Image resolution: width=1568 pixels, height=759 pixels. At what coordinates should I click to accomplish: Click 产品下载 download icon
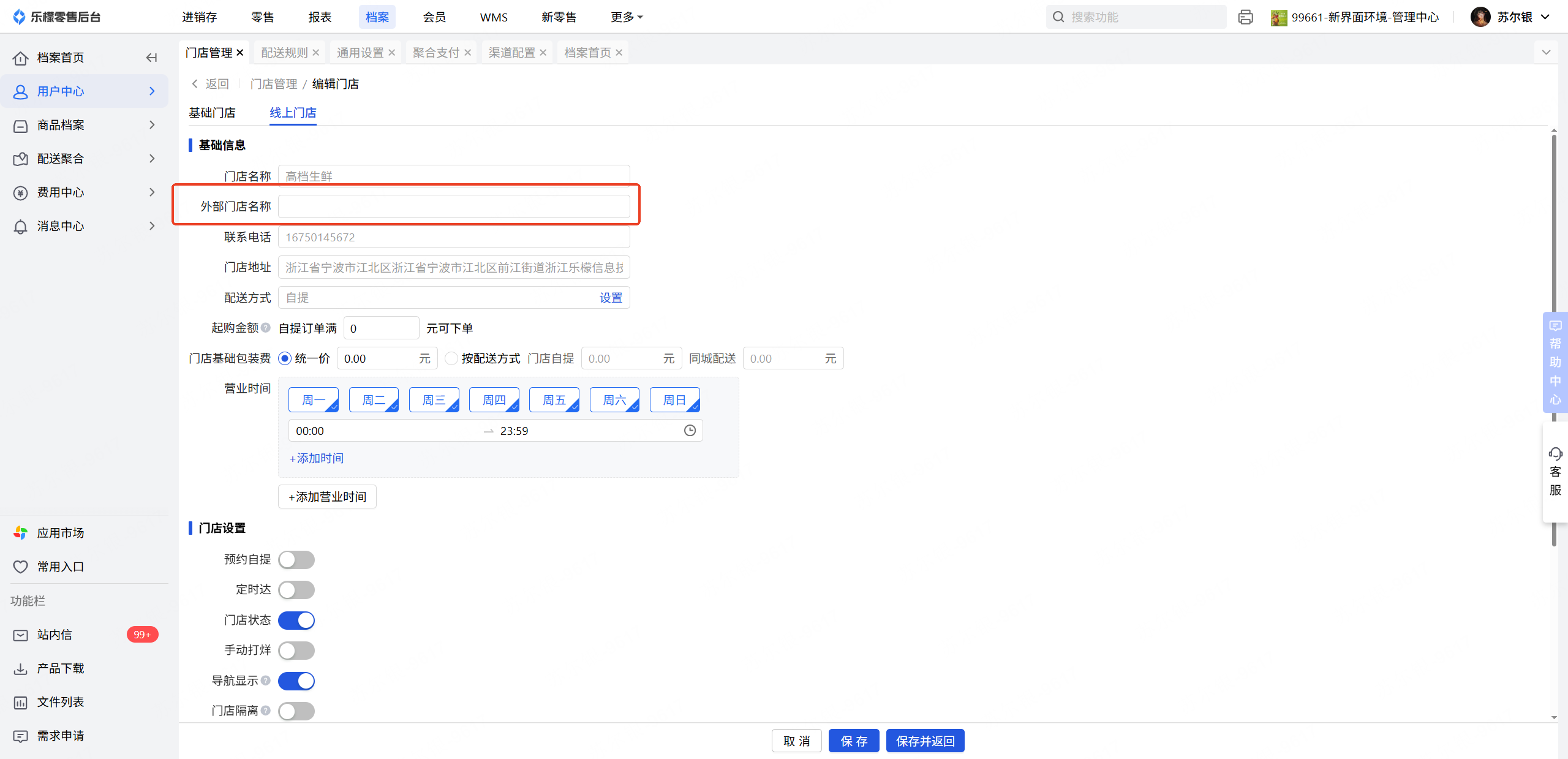pos(20,668)
